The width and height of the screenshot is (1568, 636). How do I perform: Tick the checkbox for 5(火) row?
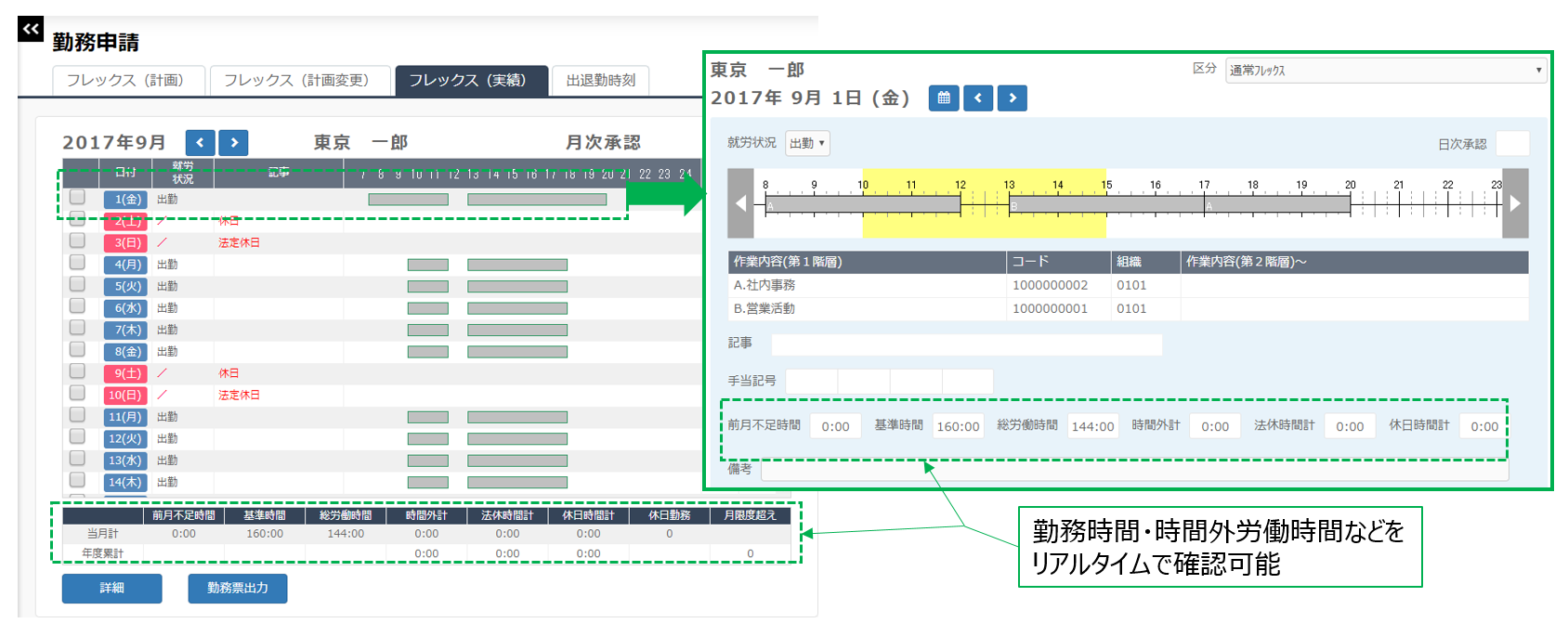[77, 284]
